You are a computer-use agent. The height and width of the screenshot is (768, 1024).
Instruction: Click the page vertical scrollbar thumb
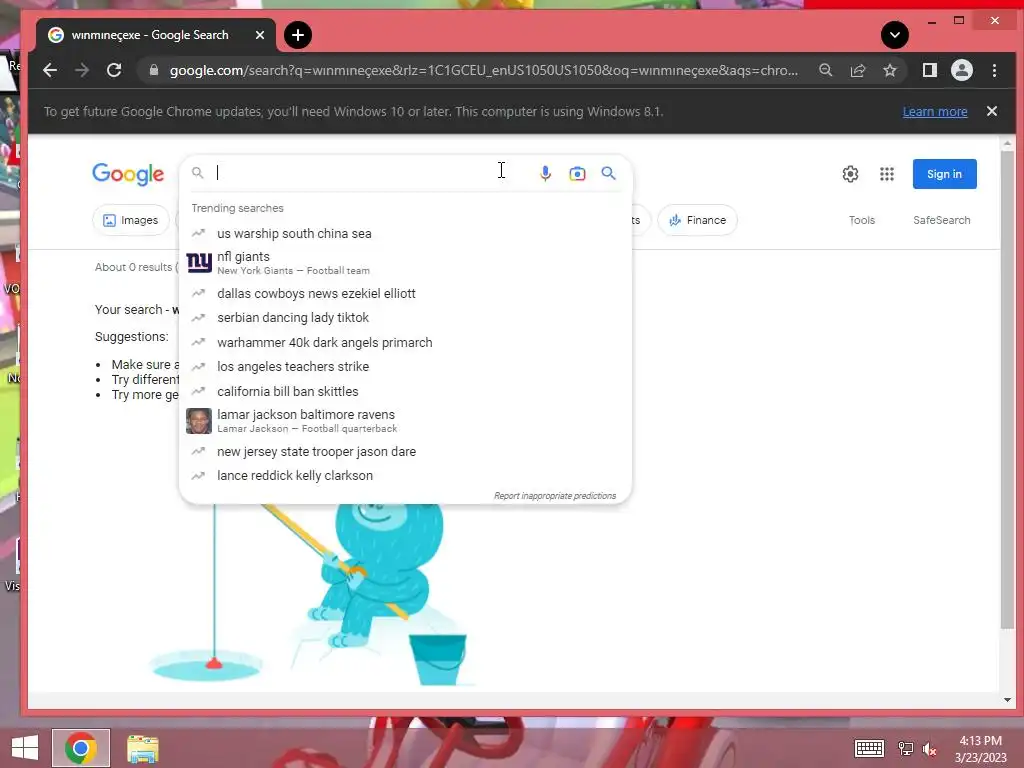[x=1007, y=389]
